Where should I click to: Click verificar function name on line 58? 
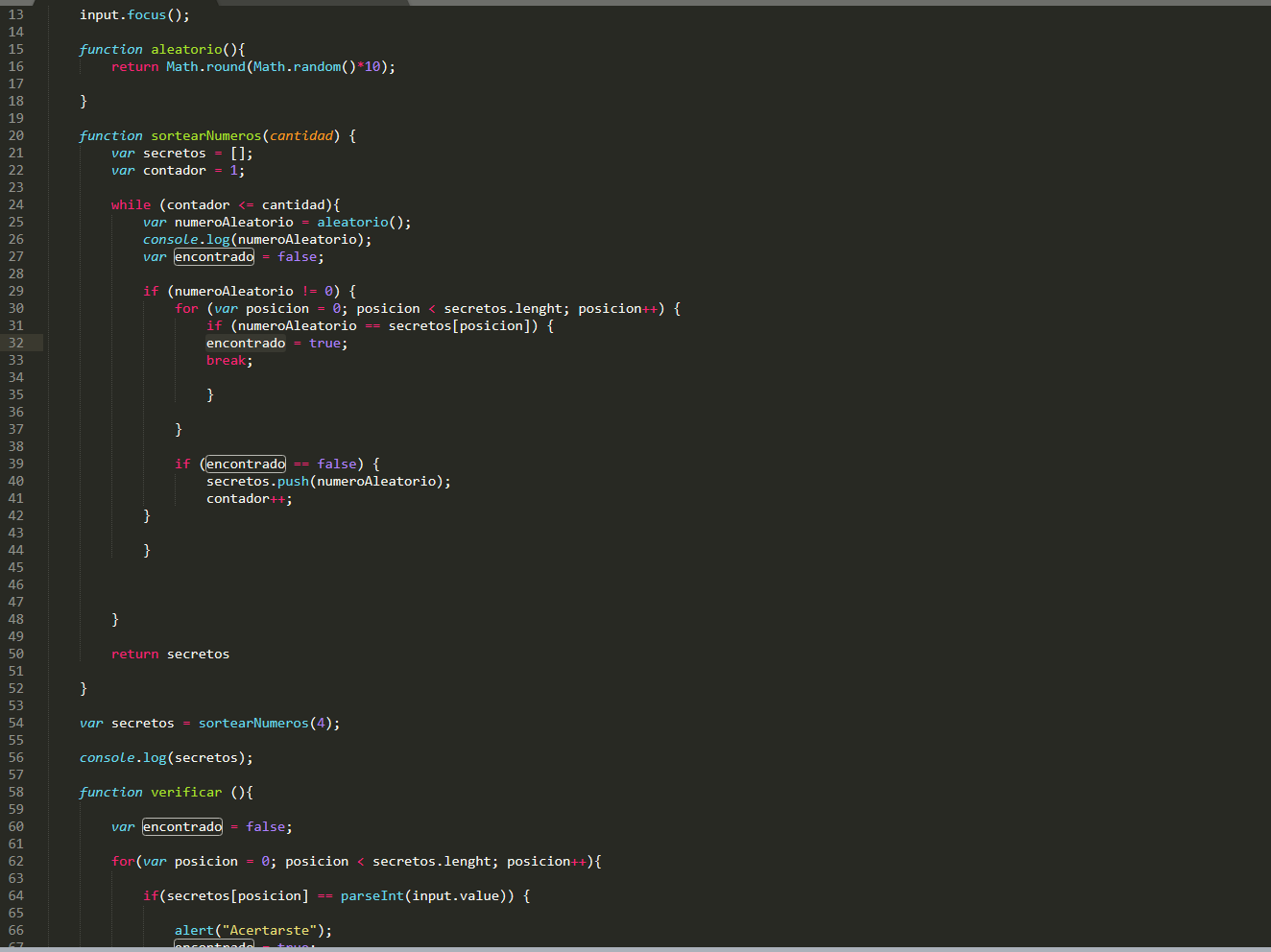[x=186, y=792]
